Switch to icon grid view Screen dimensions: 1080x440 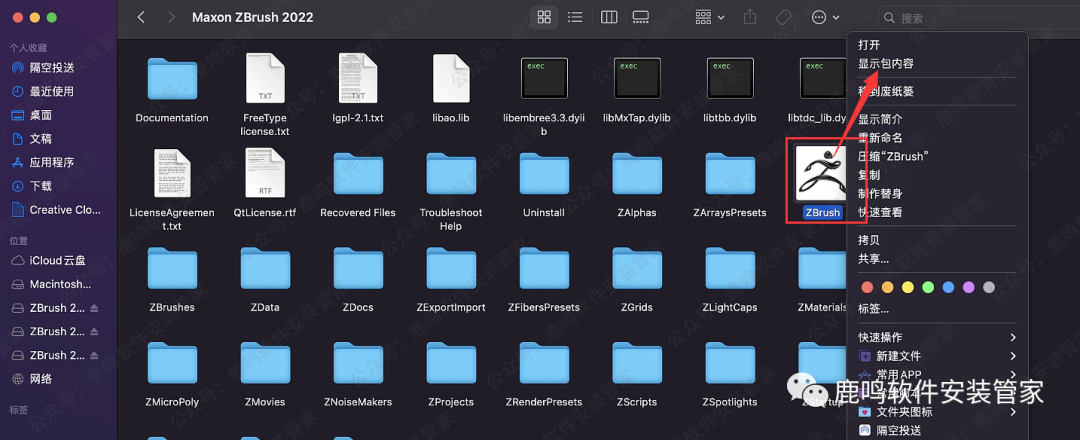click(544, 17)
